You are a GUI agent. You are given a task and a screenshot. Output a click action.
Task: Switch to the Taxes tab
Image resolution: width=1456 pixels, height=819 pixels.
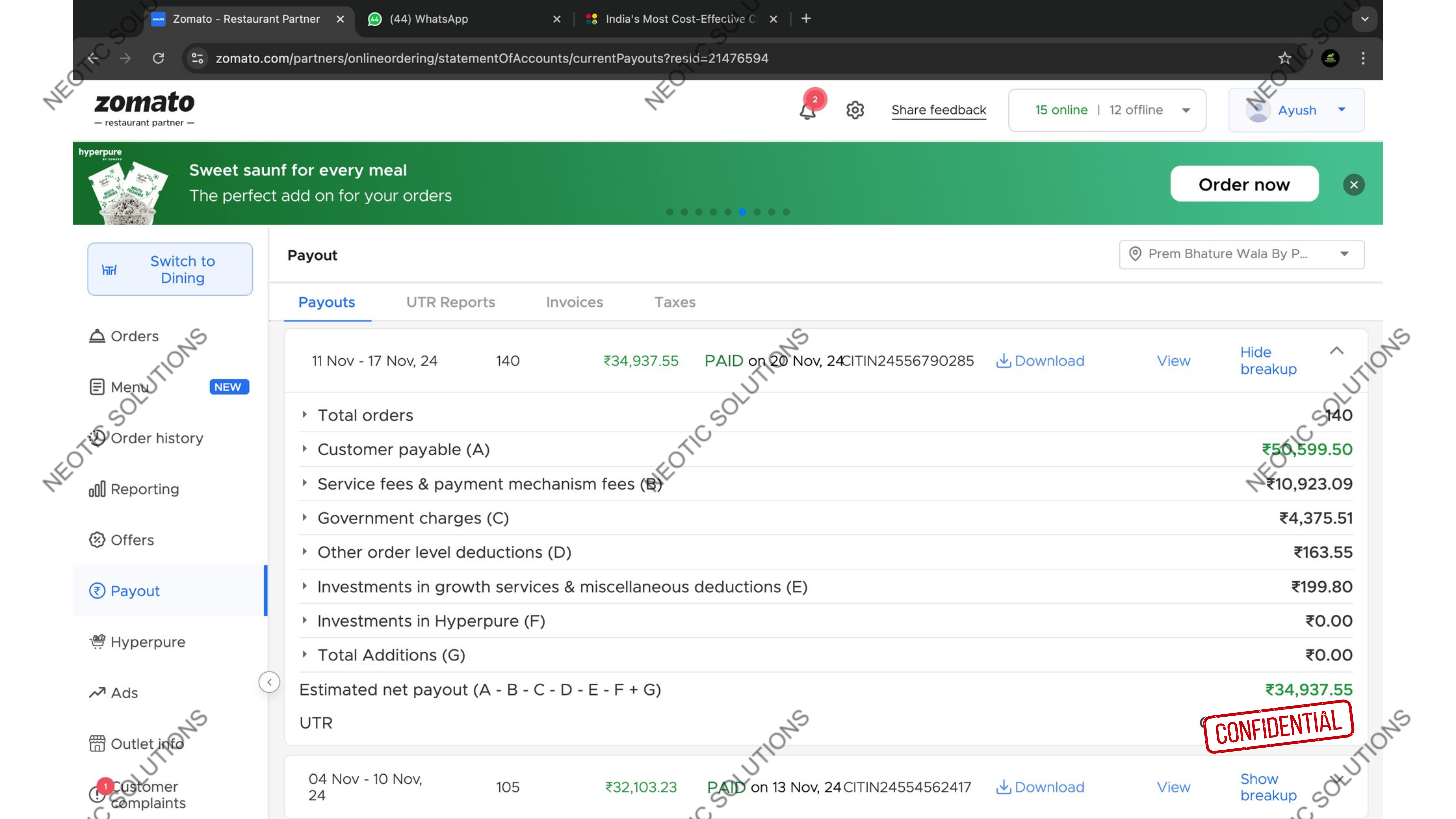[x=675, y=302]
